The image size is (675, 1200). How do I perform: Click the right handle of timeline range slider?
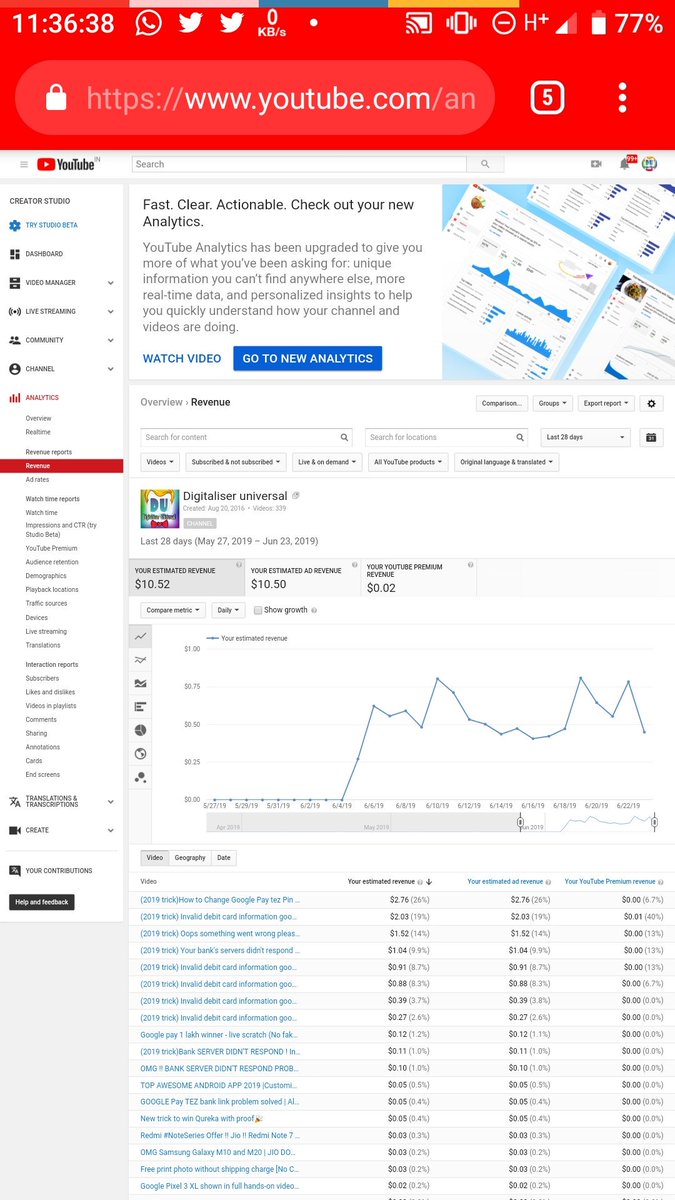(x=654, y=823)
